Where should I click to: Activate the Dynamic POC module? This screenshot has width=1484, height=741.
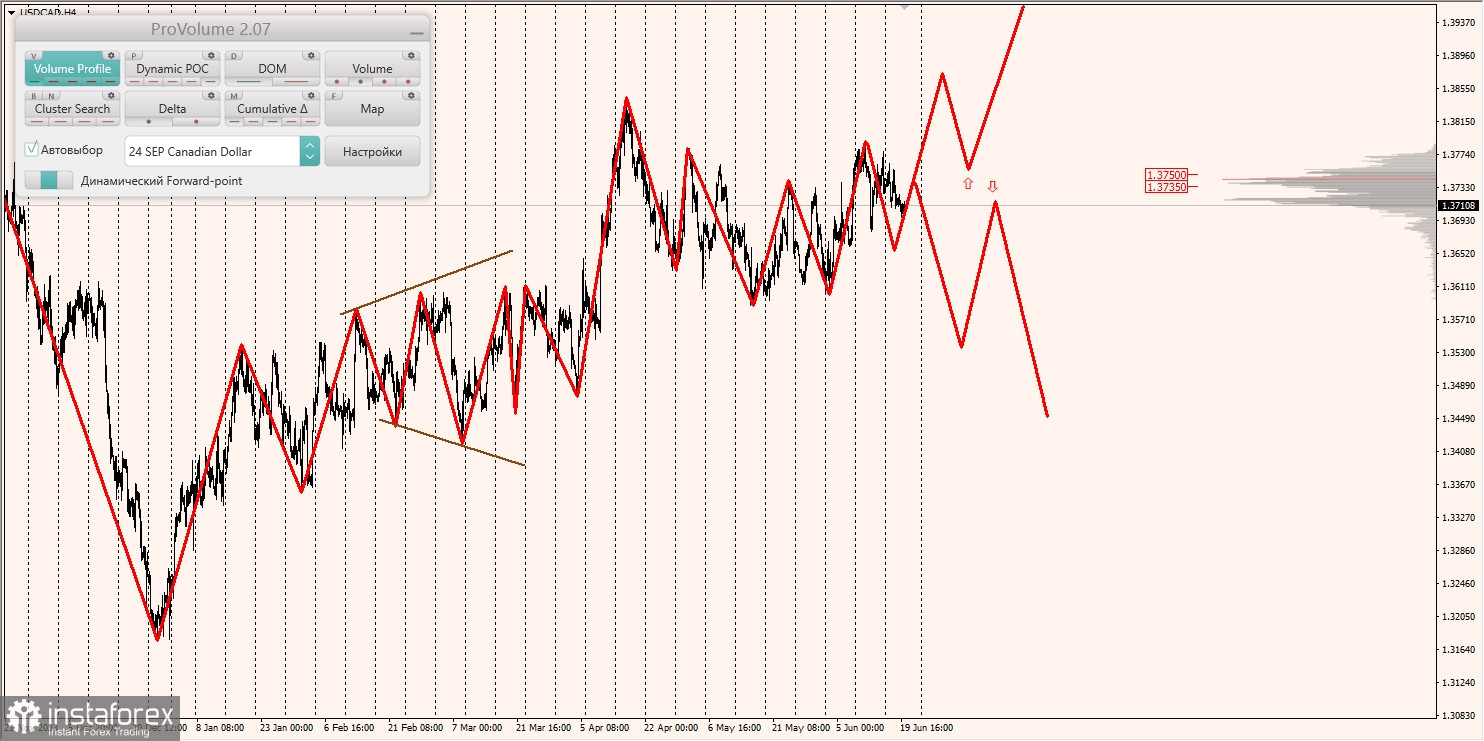[172, 68]
